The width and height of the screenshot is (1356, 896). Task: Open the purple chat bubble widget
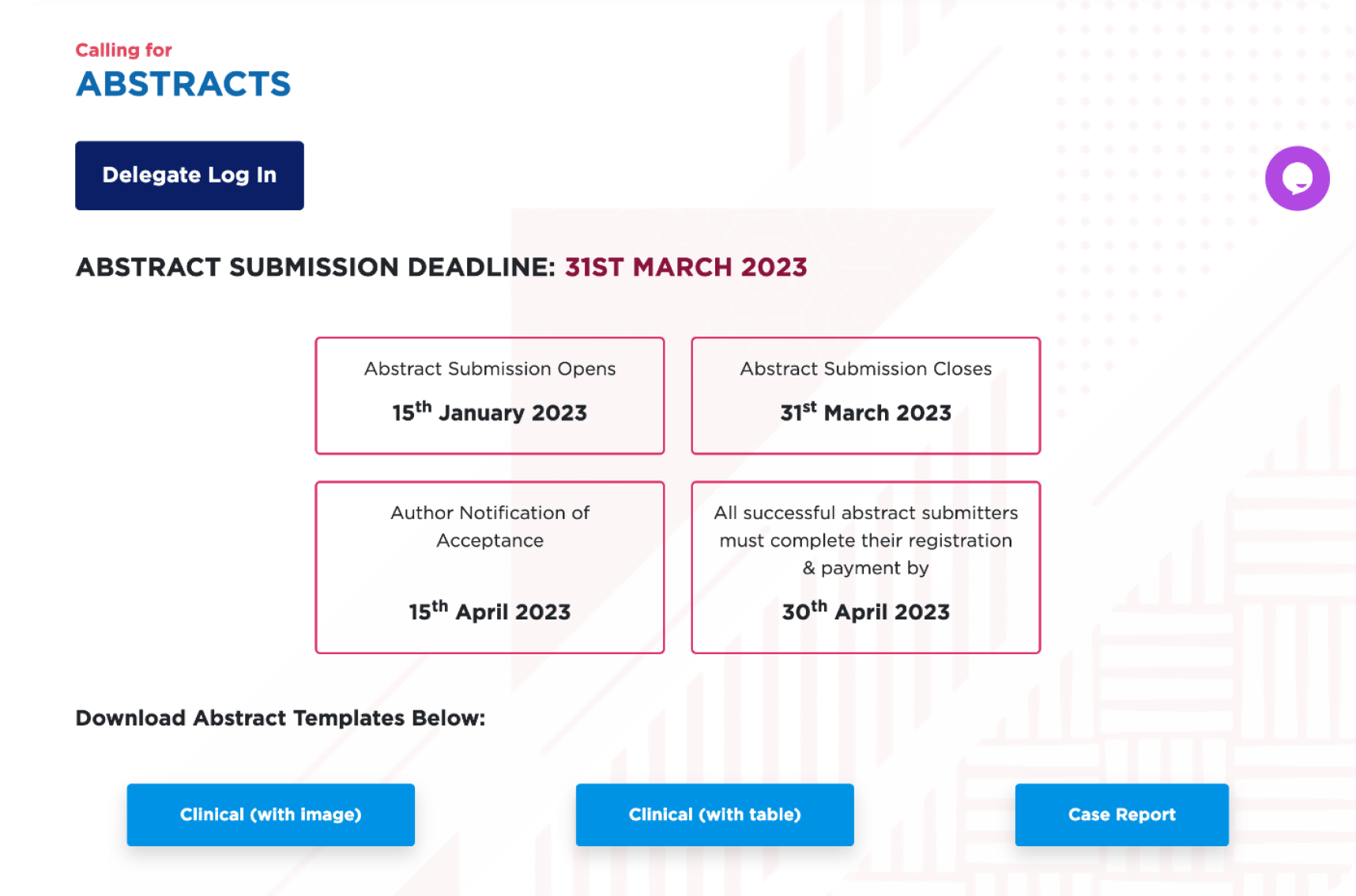coord(1297,179)
